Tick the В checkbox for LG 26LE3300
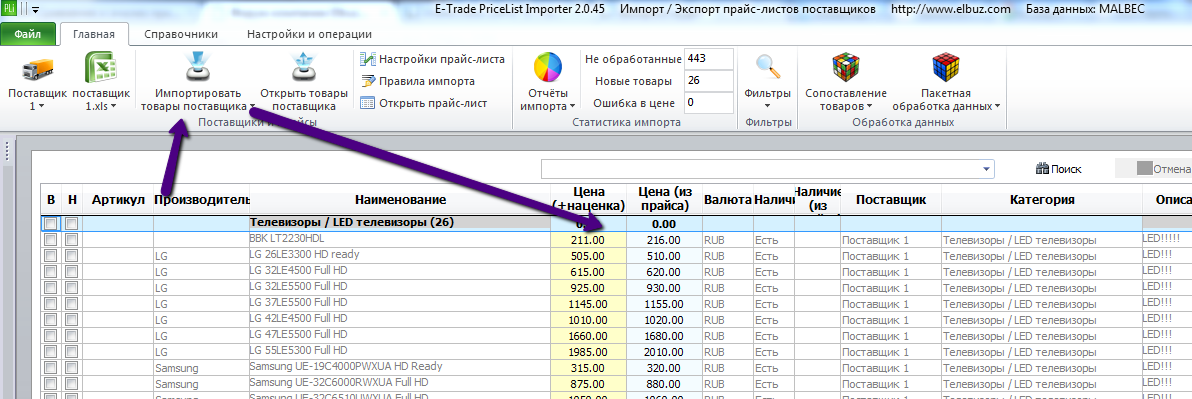This screenshot has height=399, width=1192. 51,256
